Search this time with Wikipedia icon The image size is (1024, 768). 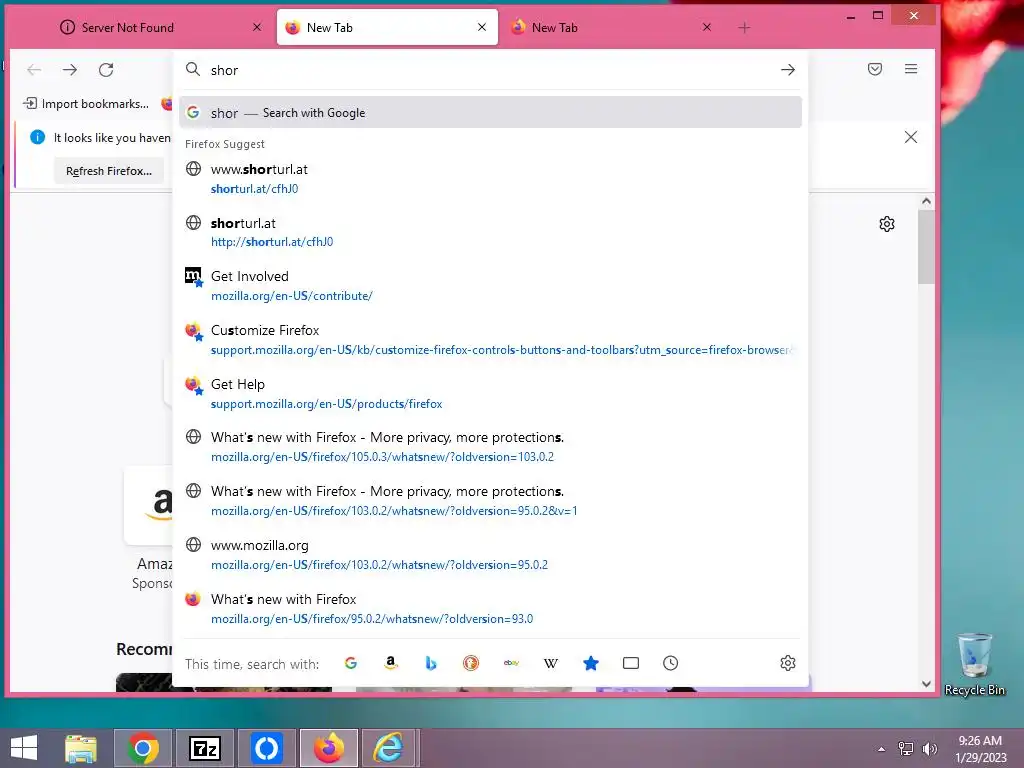click(551, 664)
